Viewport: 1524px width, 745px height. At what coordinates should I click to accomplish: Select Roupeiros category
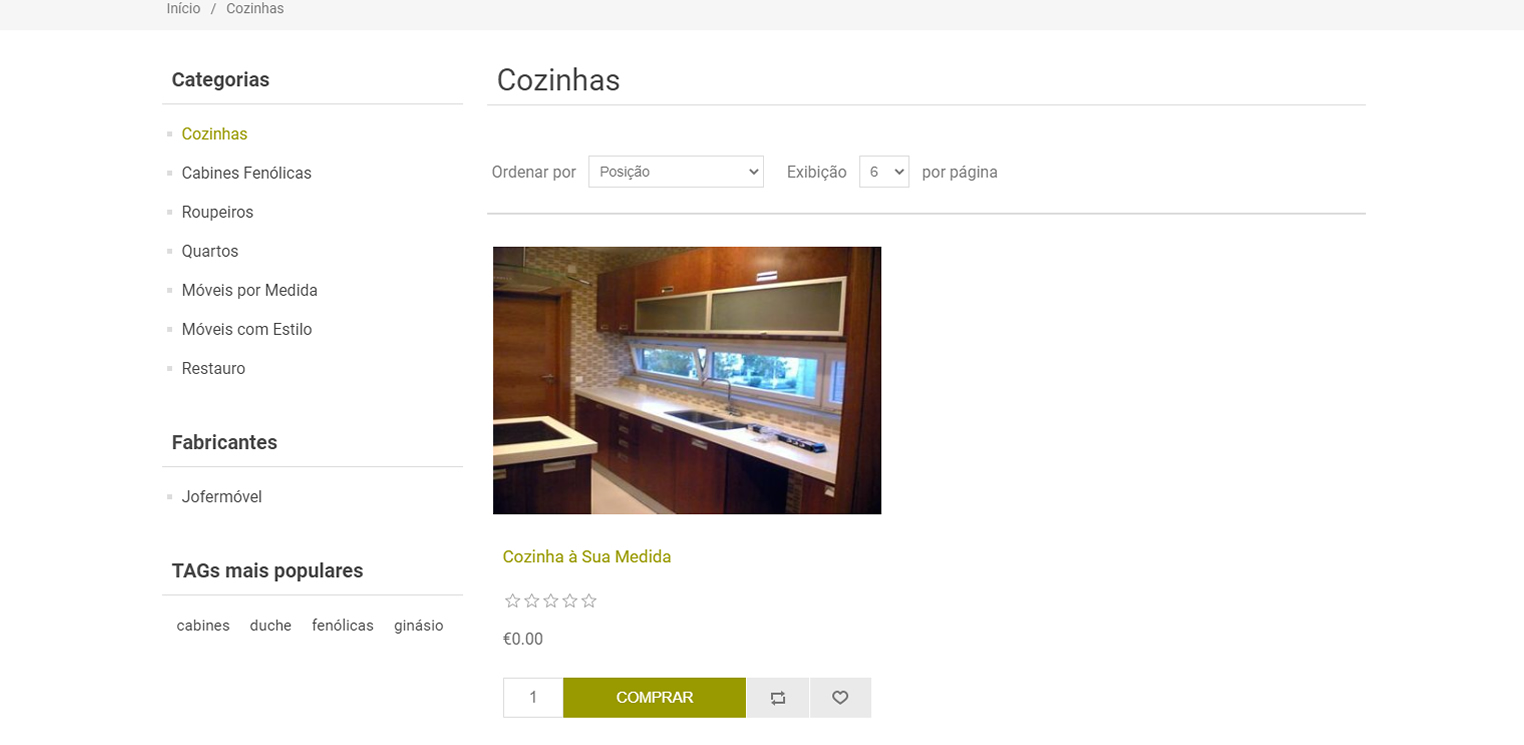217,212
